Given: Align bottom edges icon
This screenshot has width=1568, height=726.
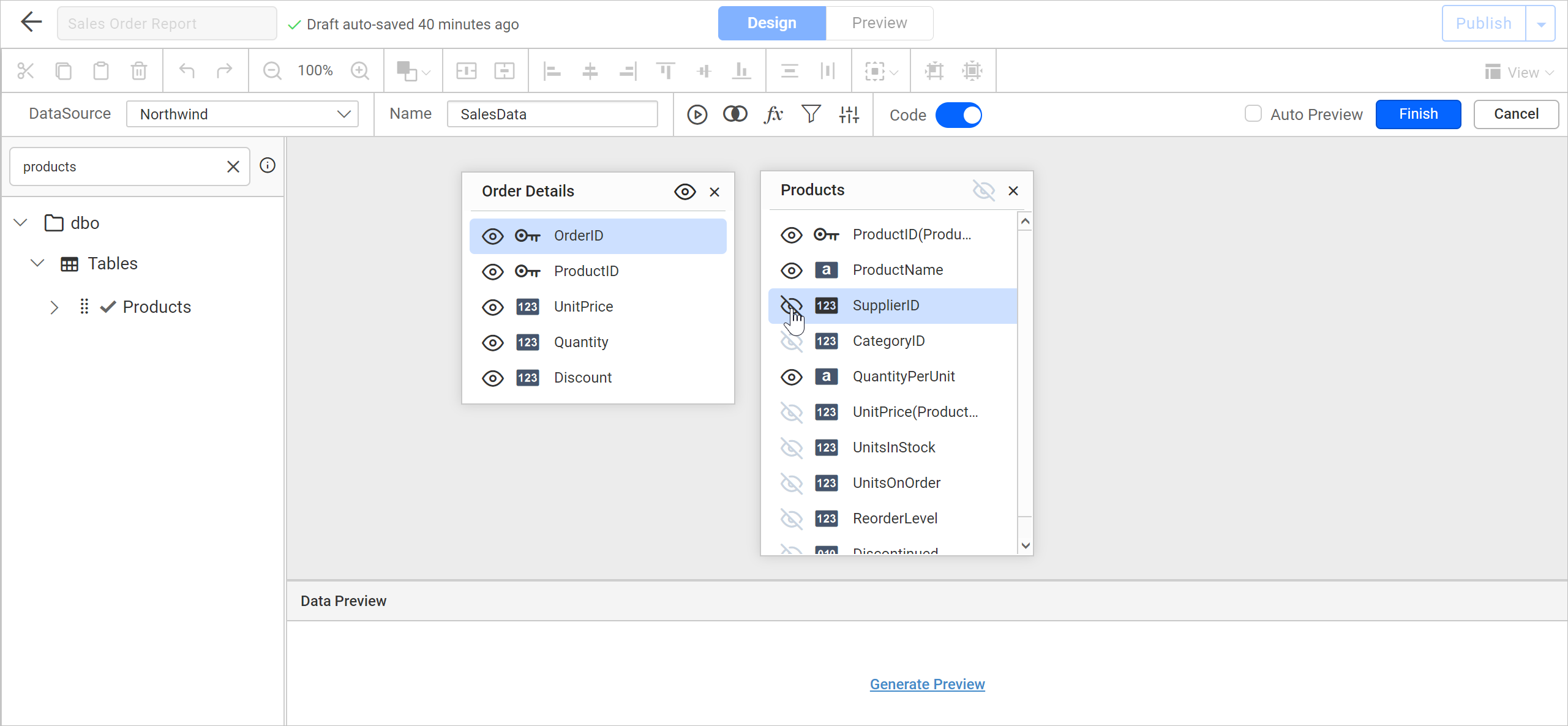Looking at the screenshot, I should (741, 71).
